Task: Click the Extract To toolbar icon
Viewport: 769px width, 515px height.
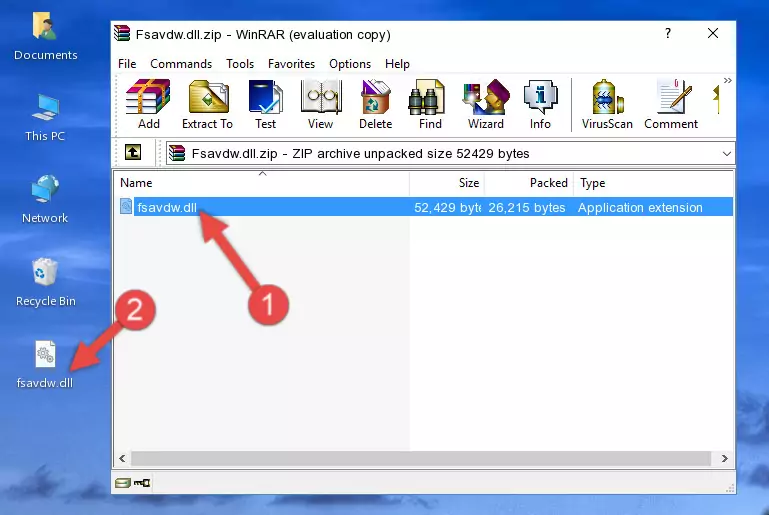Action: click(x=207, y=104)
